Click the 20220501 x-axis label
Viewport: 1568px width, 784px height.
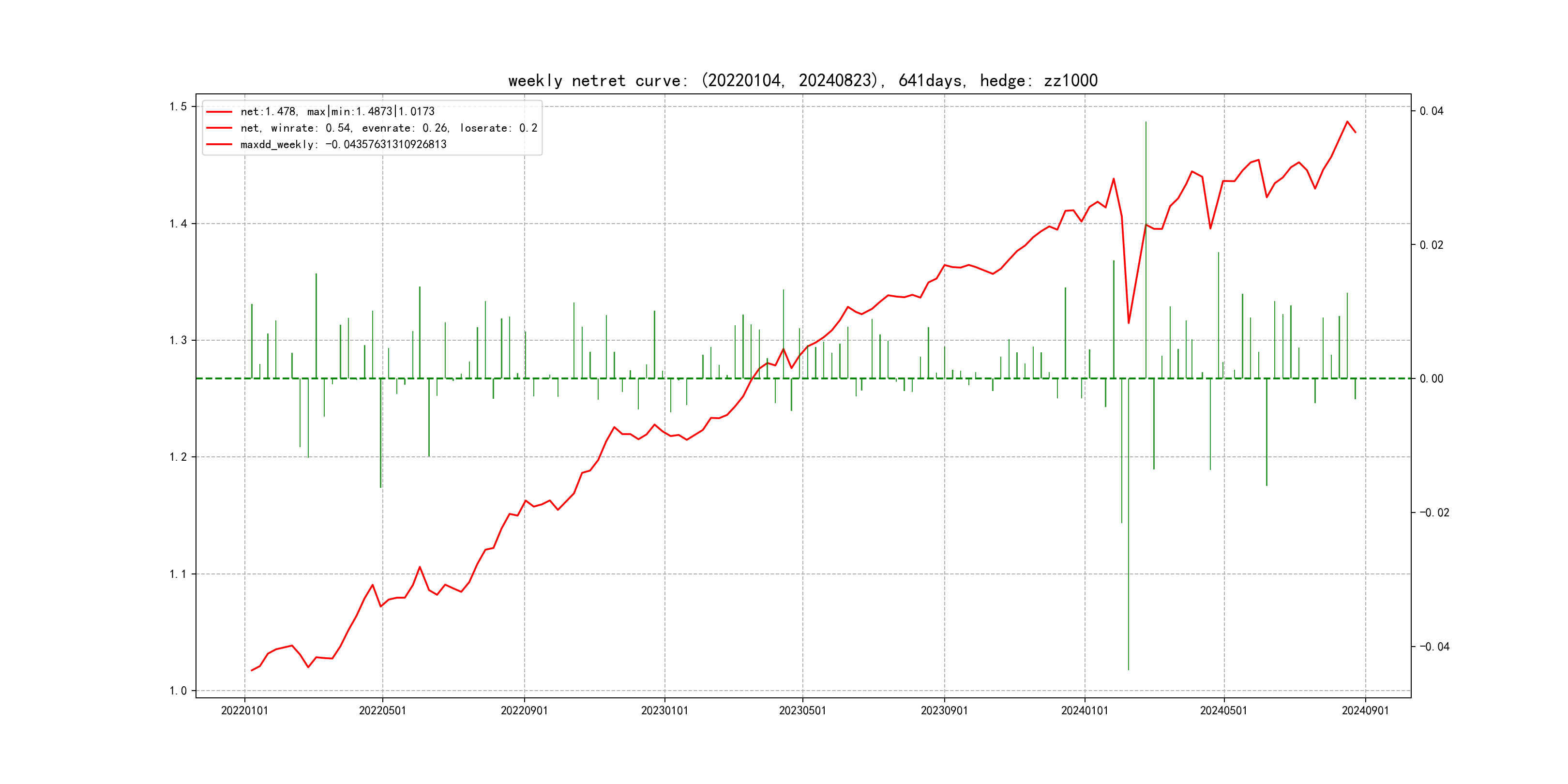click(x=382, y=710)
